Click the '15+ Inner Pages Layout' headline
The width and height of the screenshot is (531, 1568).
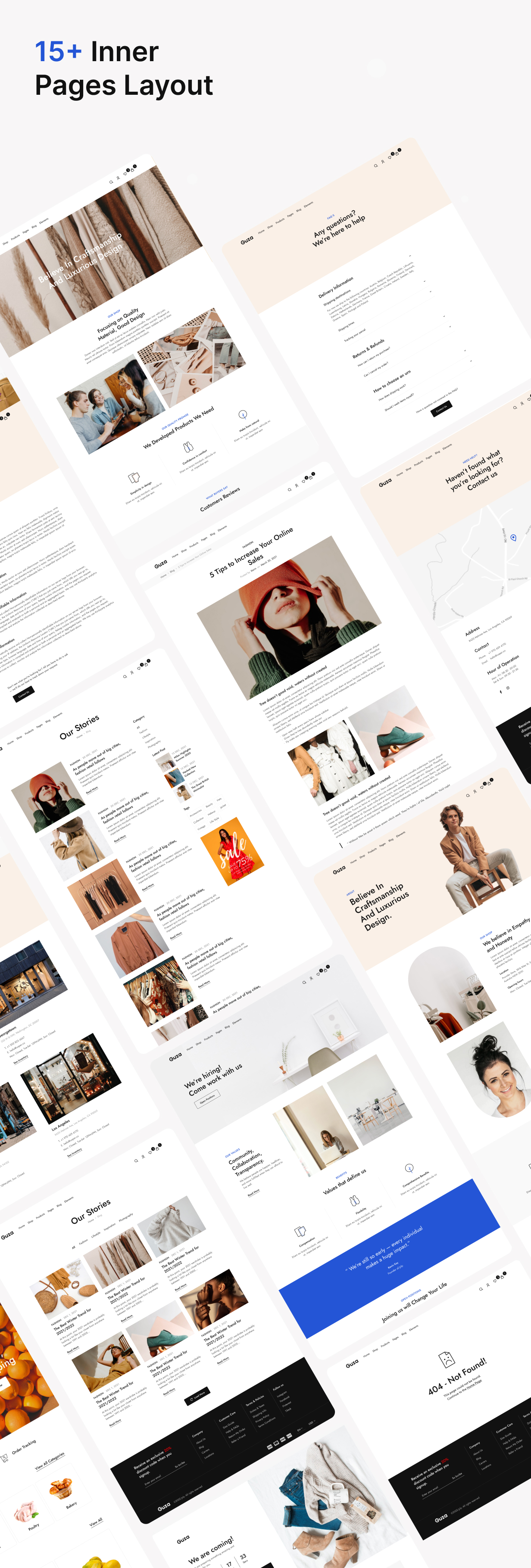[x=124, y=68]
